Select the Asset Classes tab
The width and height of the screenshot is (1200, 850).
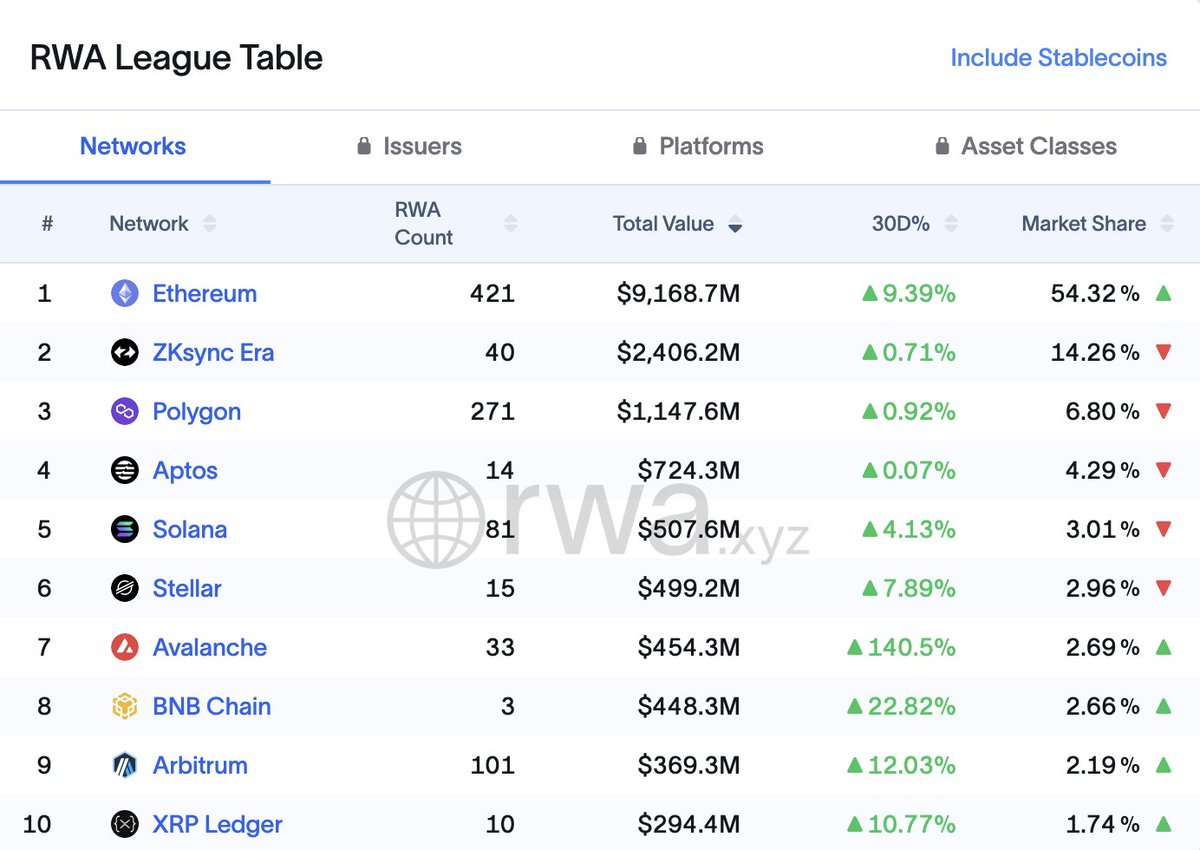point(1025,146)
